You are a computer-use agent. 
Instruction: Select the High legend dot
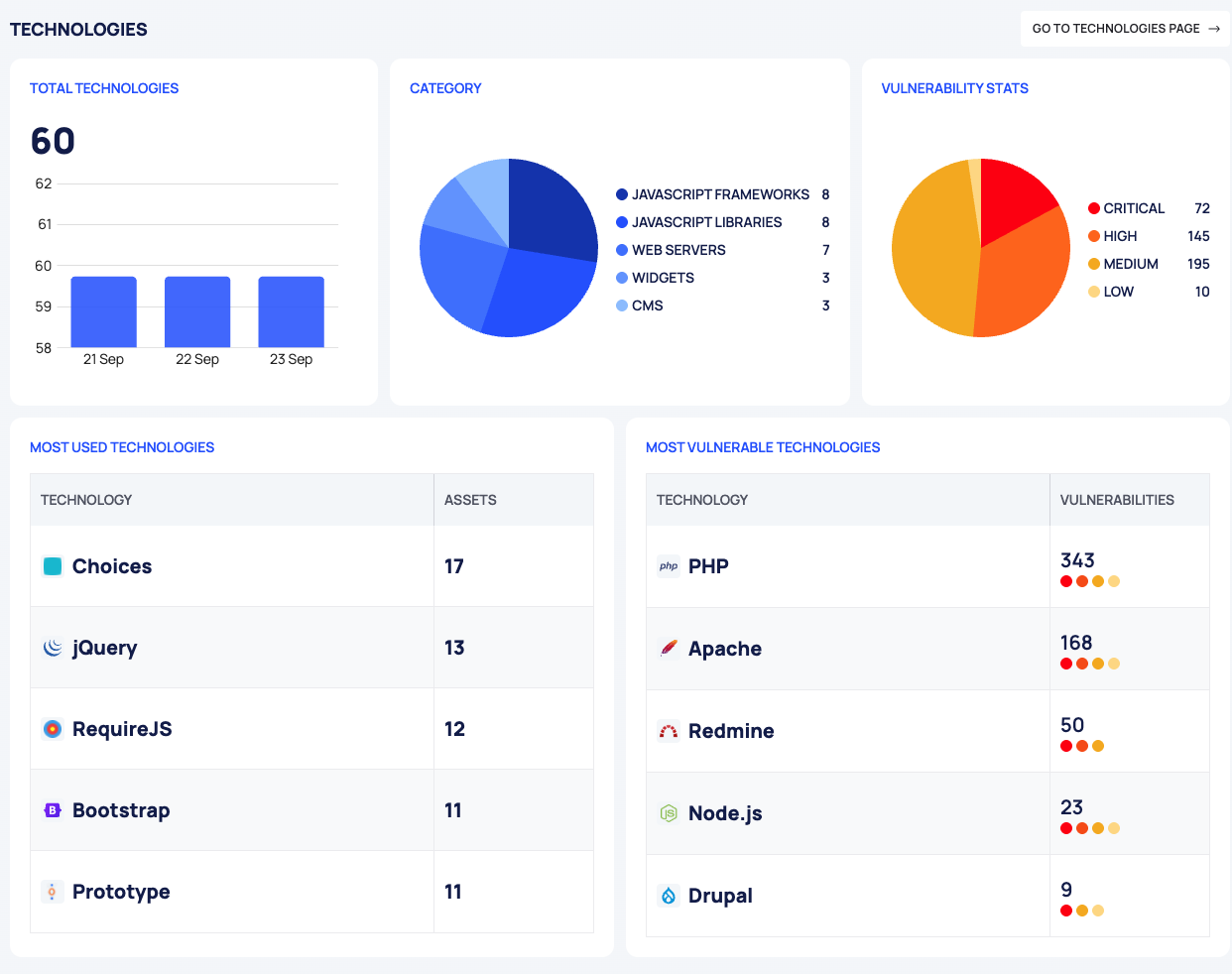1094,236
